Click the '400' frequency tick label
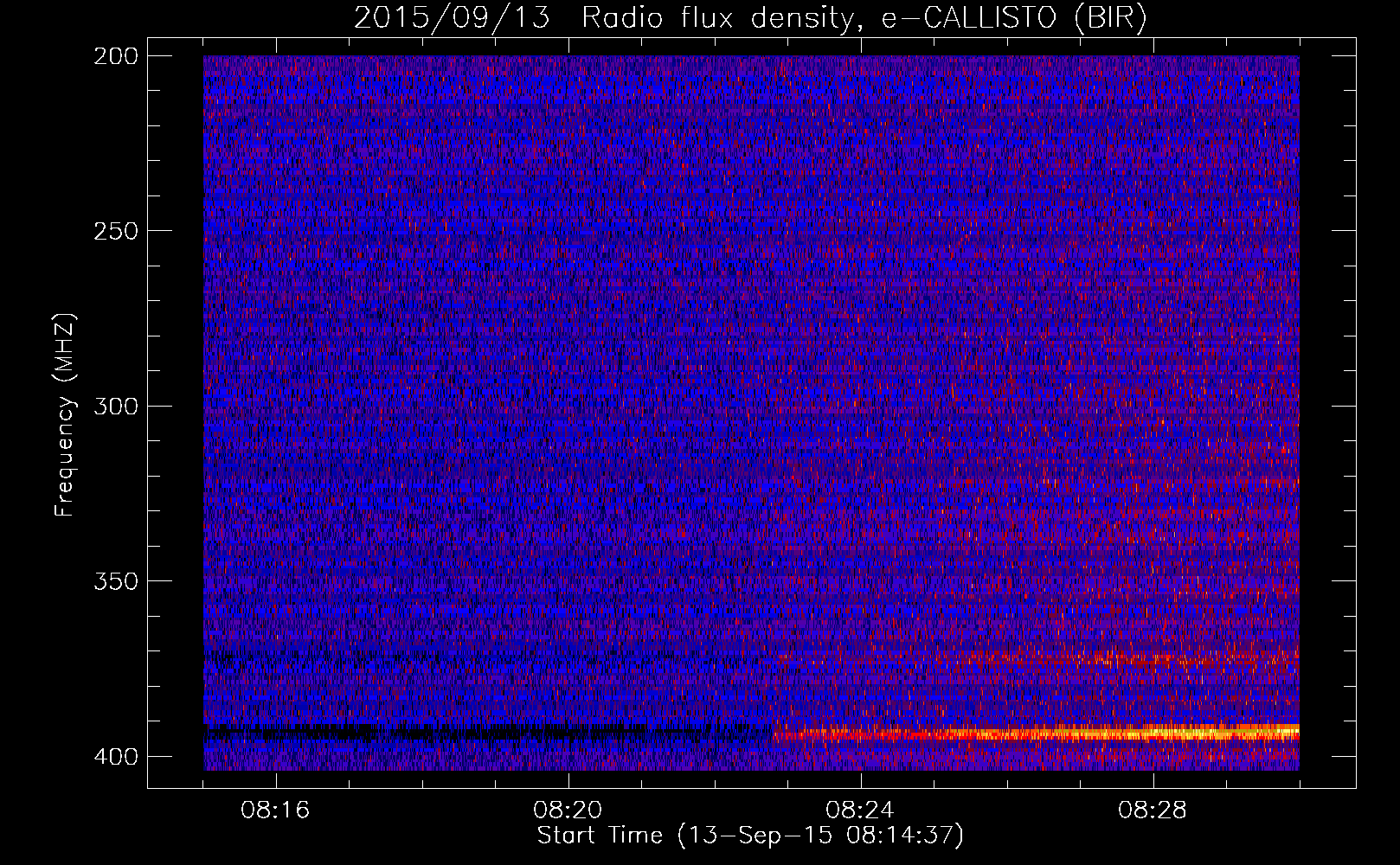1400x865 pixels. click(115, 757)
